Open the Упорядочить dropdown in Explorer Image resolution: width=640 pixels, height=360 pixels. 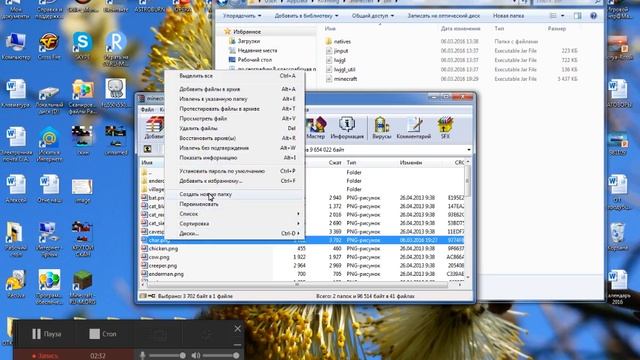click(x=242, y=16)
